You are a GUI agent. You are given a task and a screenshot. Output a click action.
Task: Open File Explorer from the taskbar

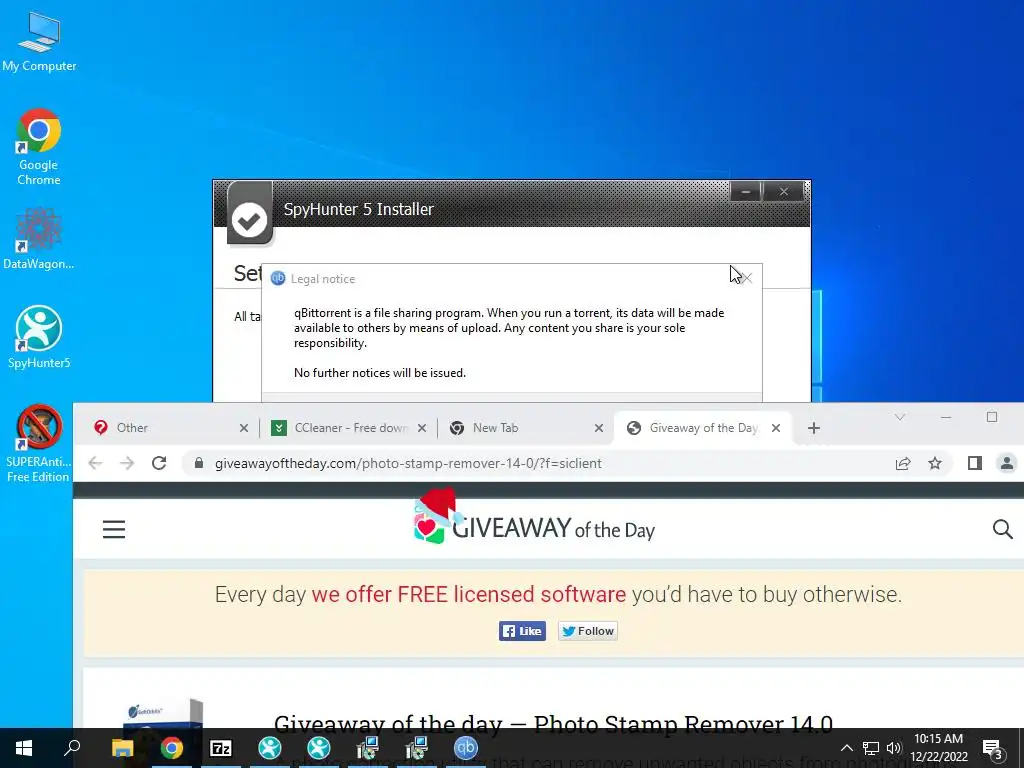pos(123,748)
